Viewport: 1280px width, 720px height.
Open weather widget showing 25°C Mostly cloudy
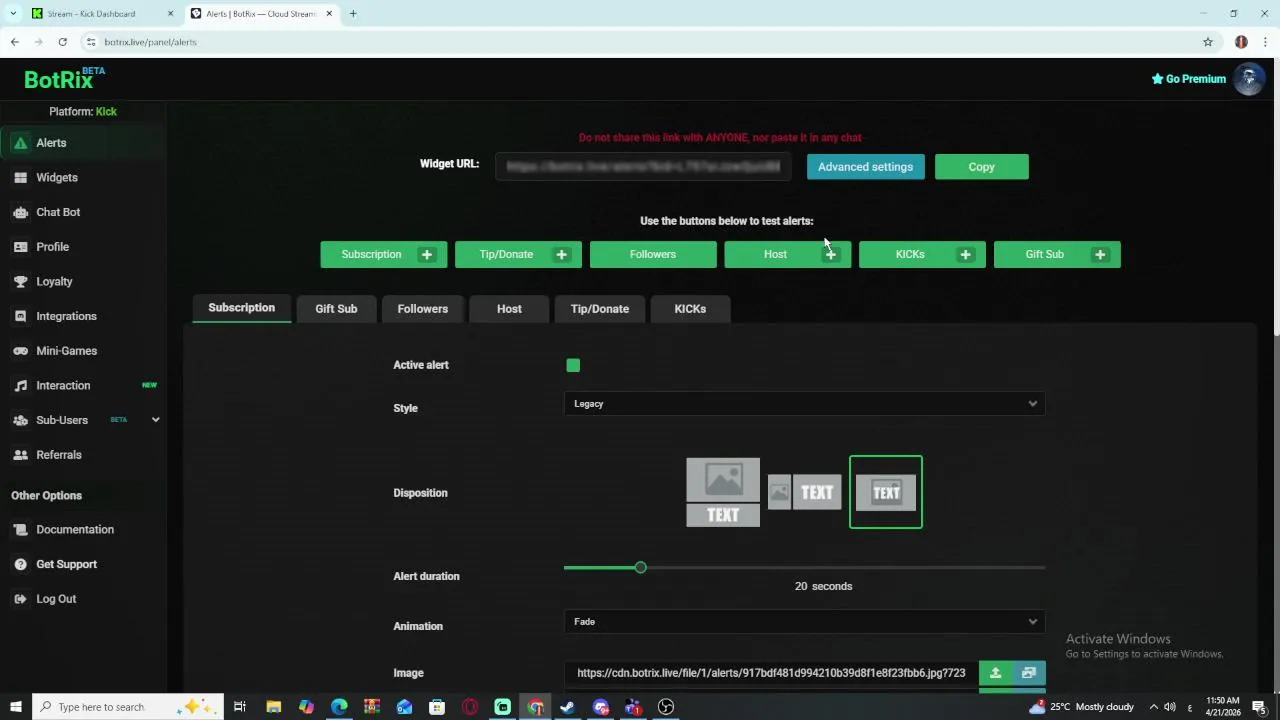(x=1081, y=707)
